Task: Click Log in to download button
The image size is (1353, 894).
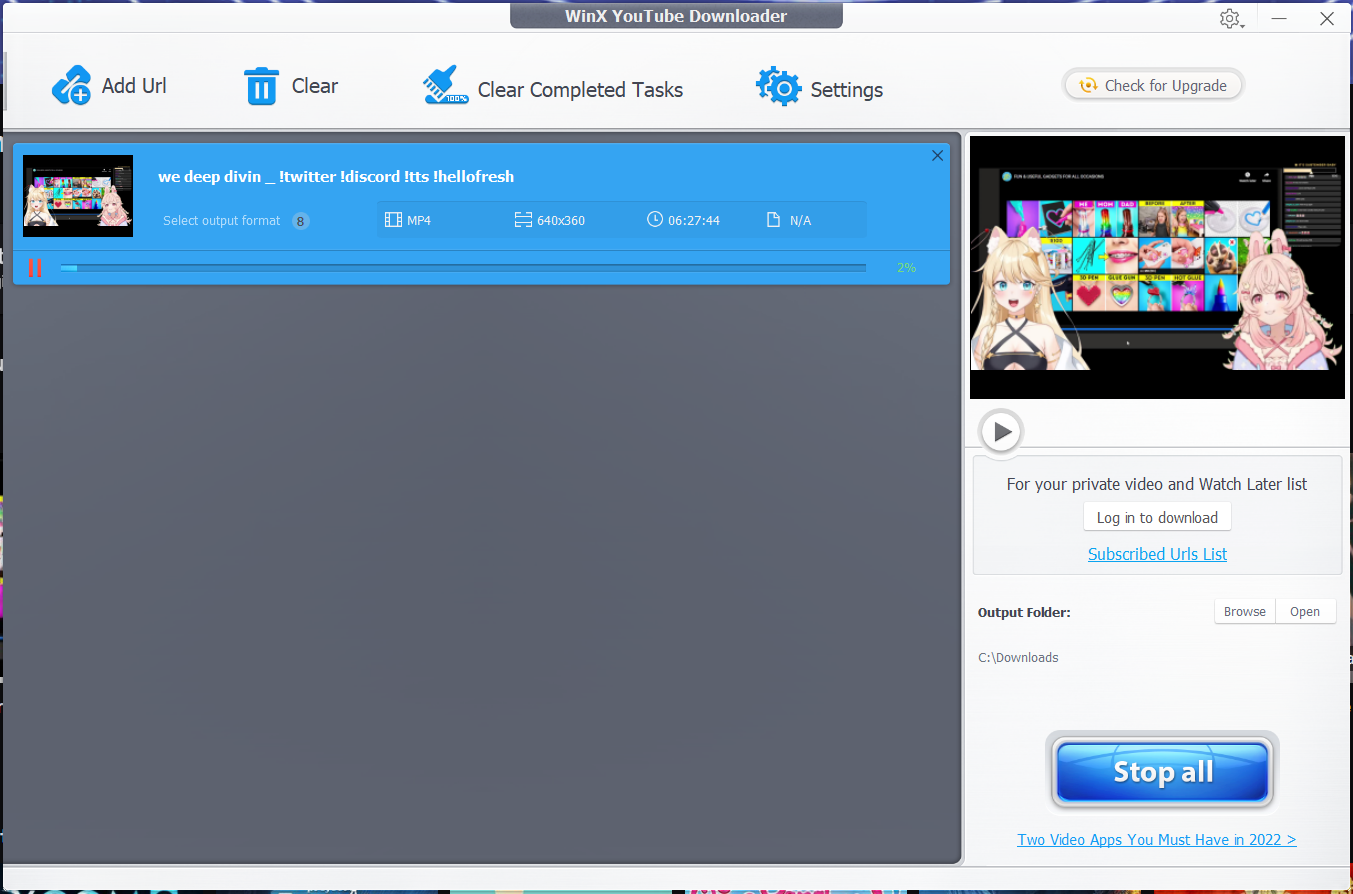Action: pos(1157,517)
